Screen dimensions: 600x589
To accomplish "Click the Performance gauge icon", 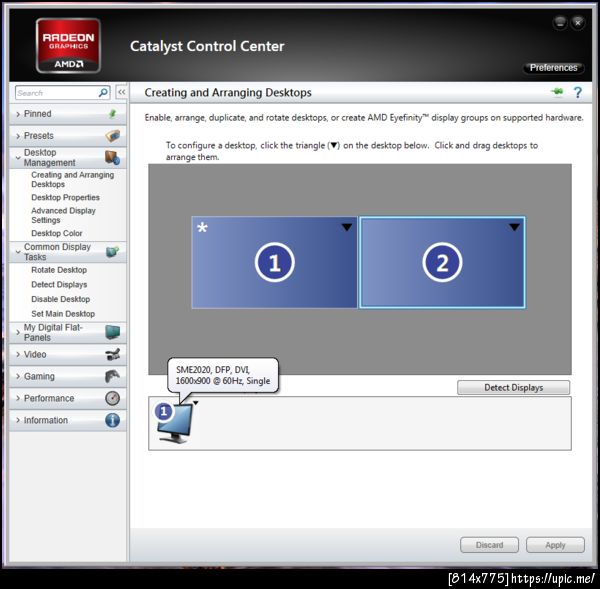I will (112, 398).
